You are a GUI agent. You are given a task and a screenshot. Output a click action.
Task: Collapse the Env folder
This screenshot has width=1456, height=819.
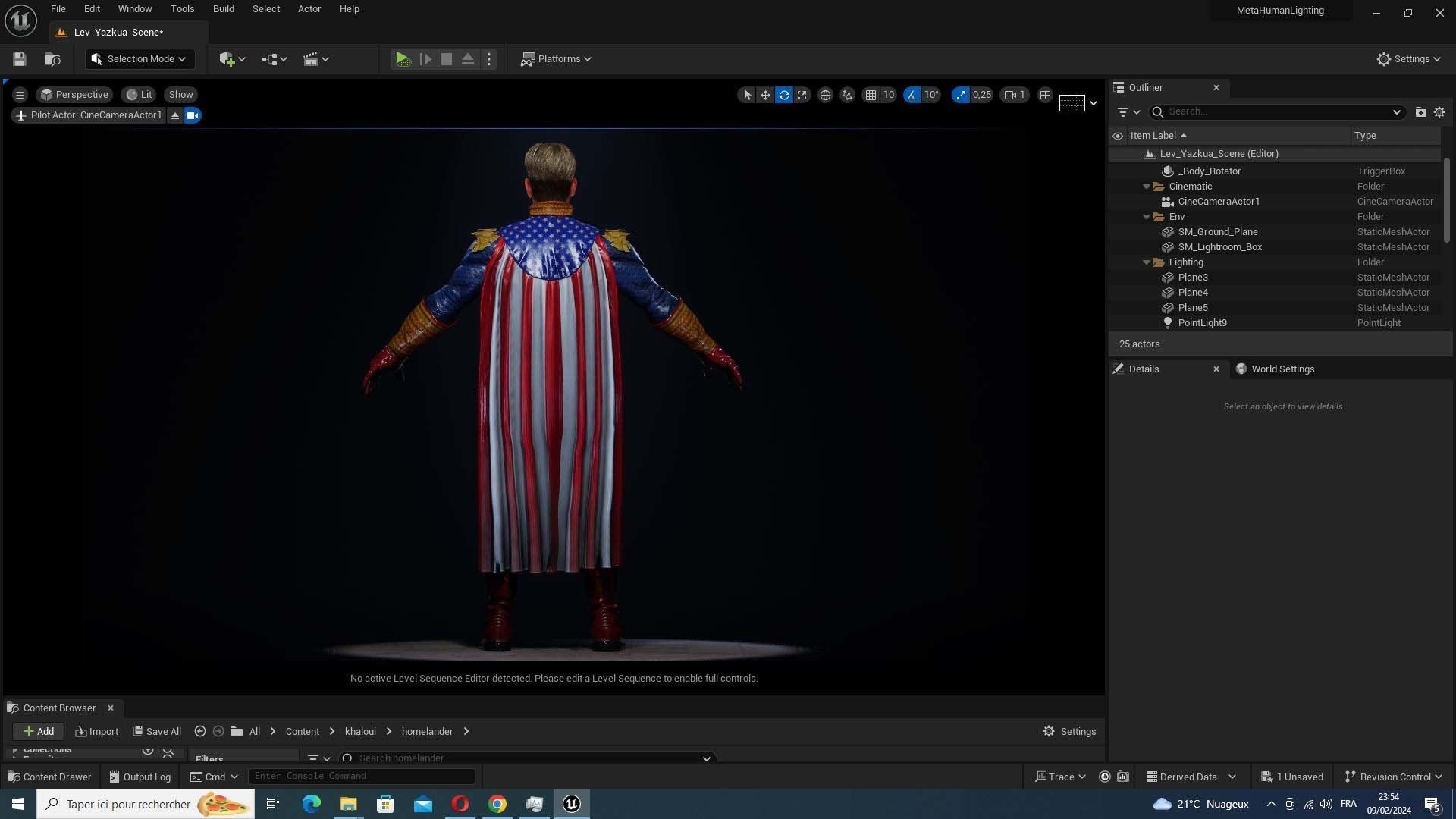pos(1147,217)
